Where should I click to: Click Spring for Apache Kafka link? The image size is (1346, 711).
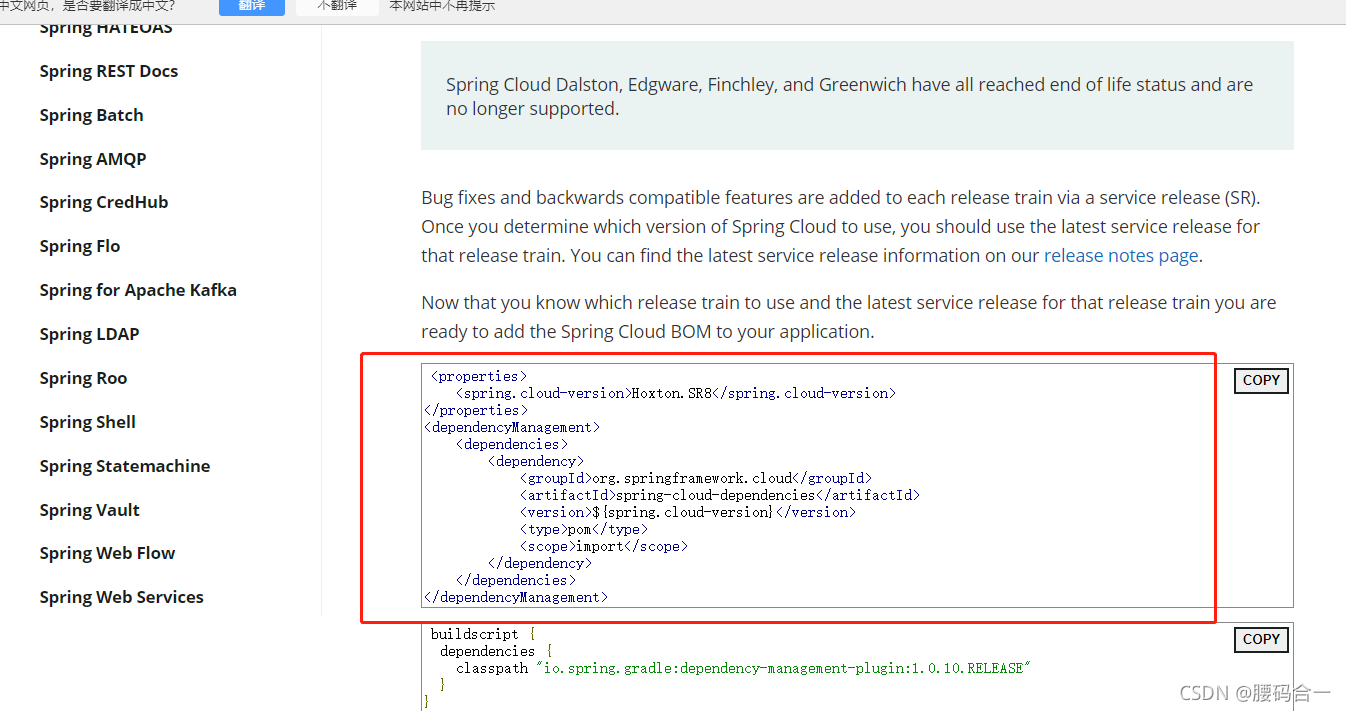tap(138, 290)
